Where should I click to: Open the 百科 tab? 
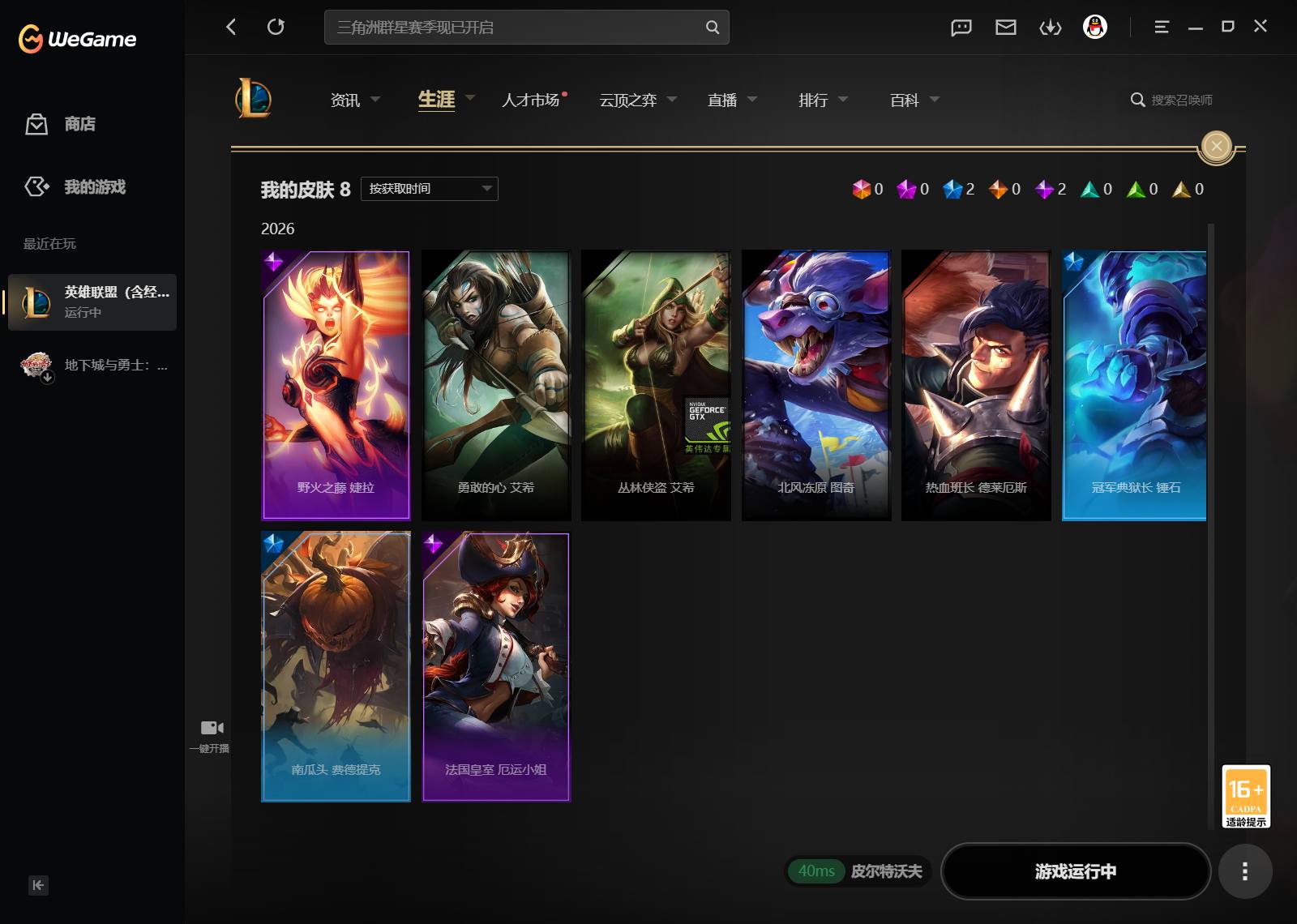click(905, 100)
